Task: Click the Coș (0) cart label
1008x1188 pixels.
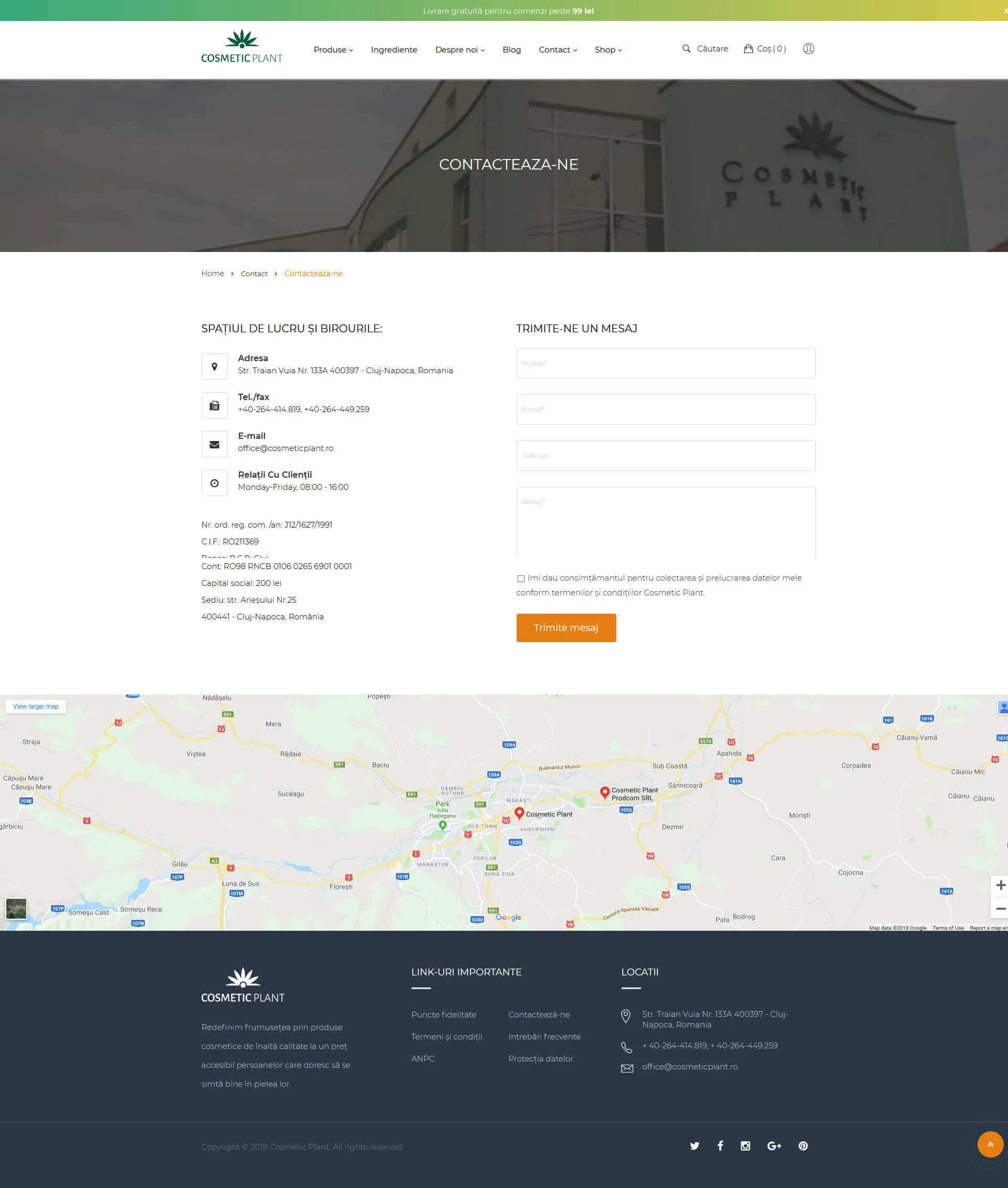Action: 771,49
